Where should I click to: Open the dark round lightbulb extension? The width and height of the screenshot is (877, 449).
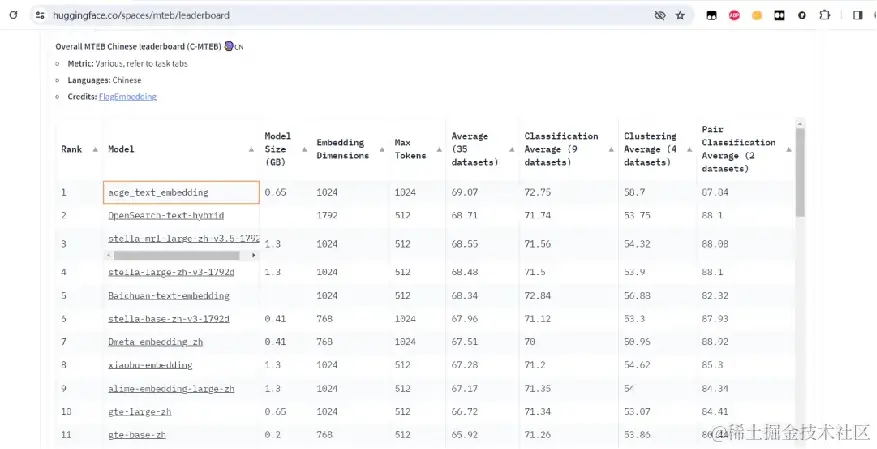802,16
